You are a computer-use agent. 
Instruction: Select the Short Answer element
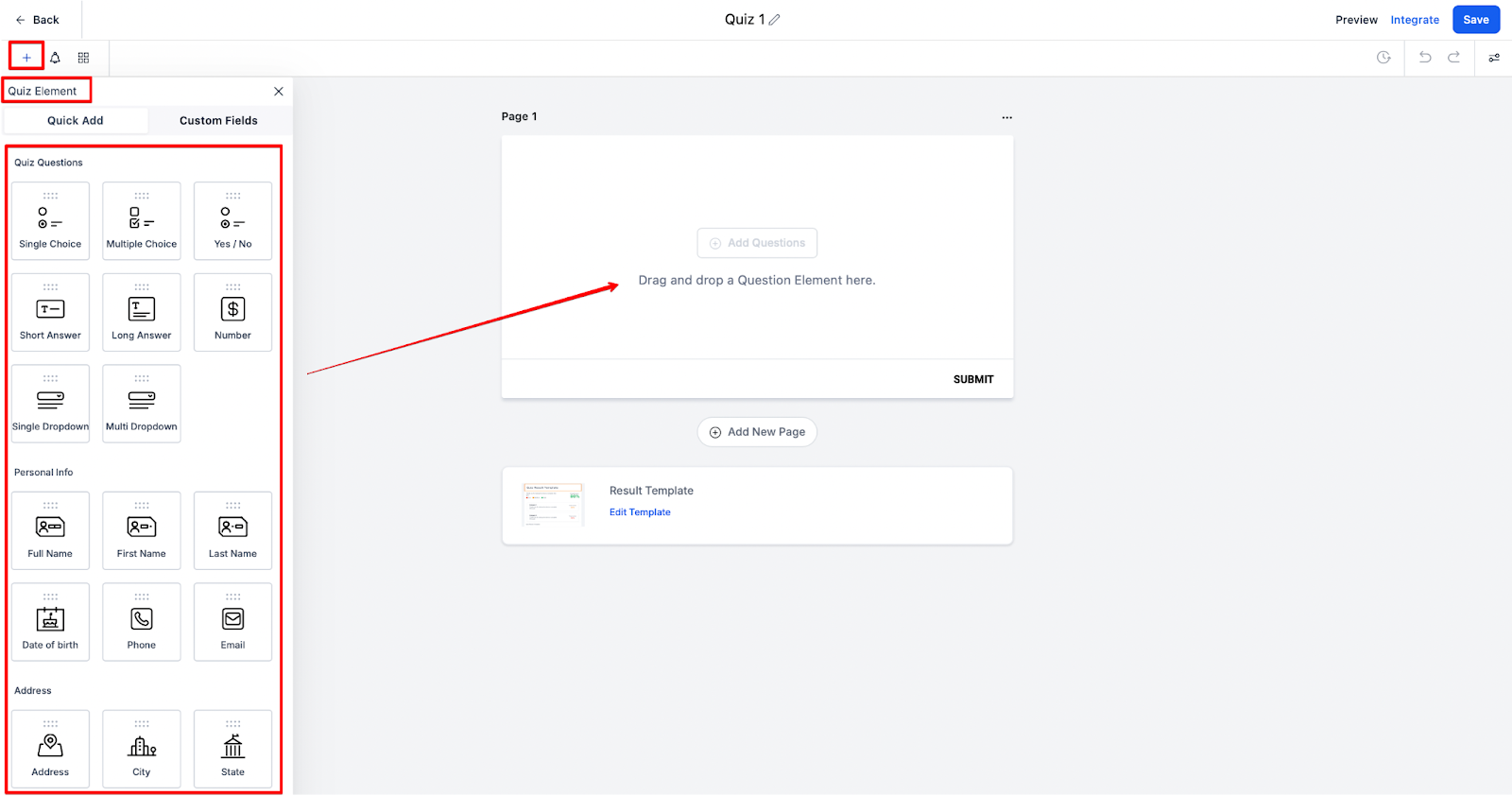[x=50, y=313]
